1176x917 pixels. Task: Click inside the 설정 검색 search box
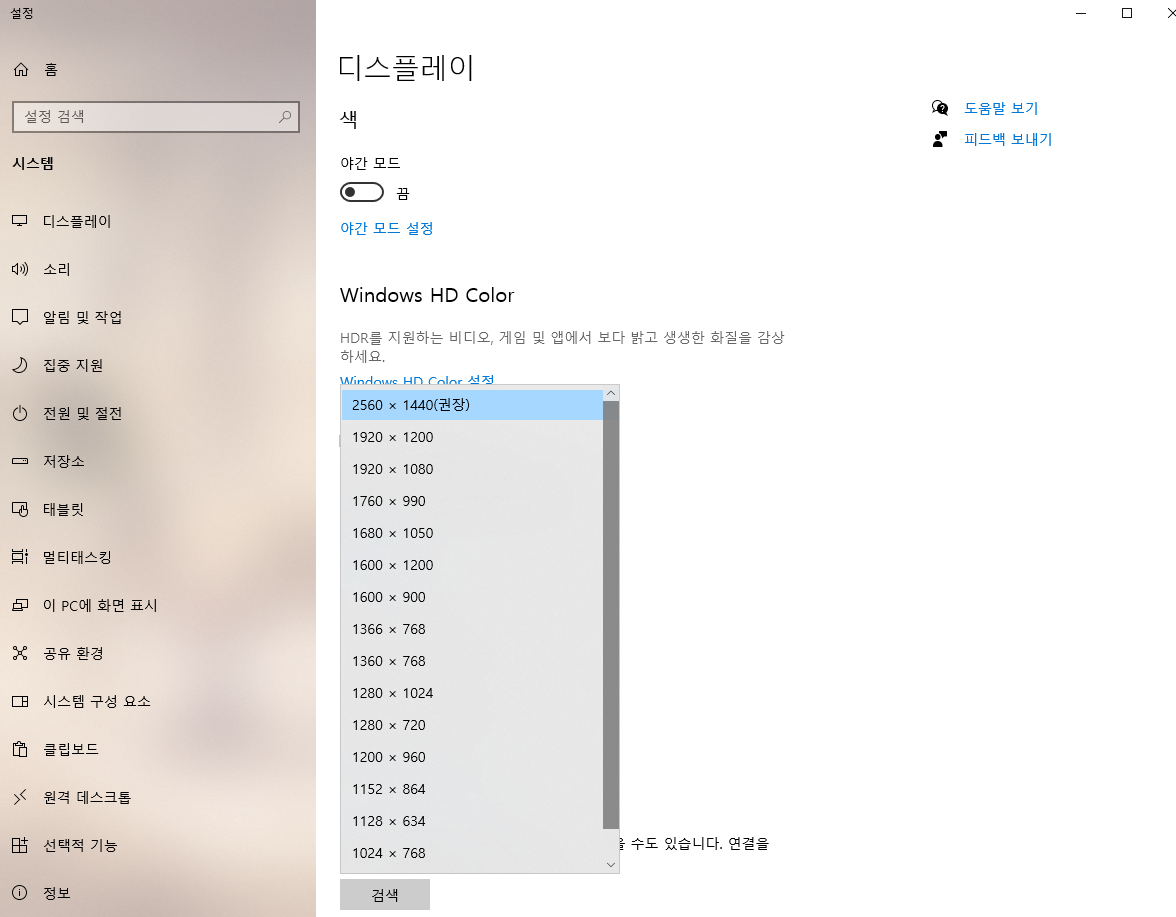click(155, 117)
